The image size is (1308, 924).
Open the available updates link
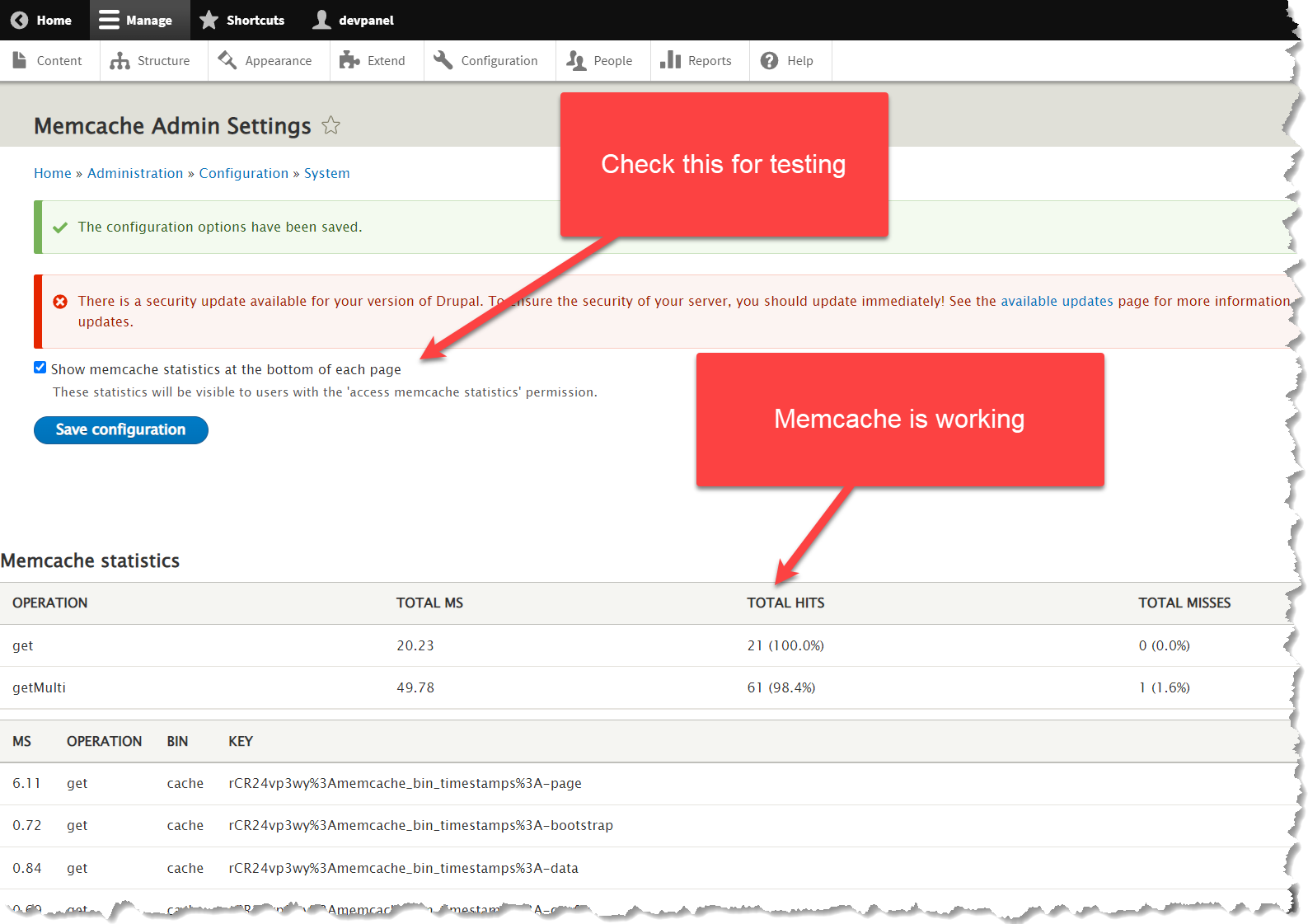(x=1057, y=302)
